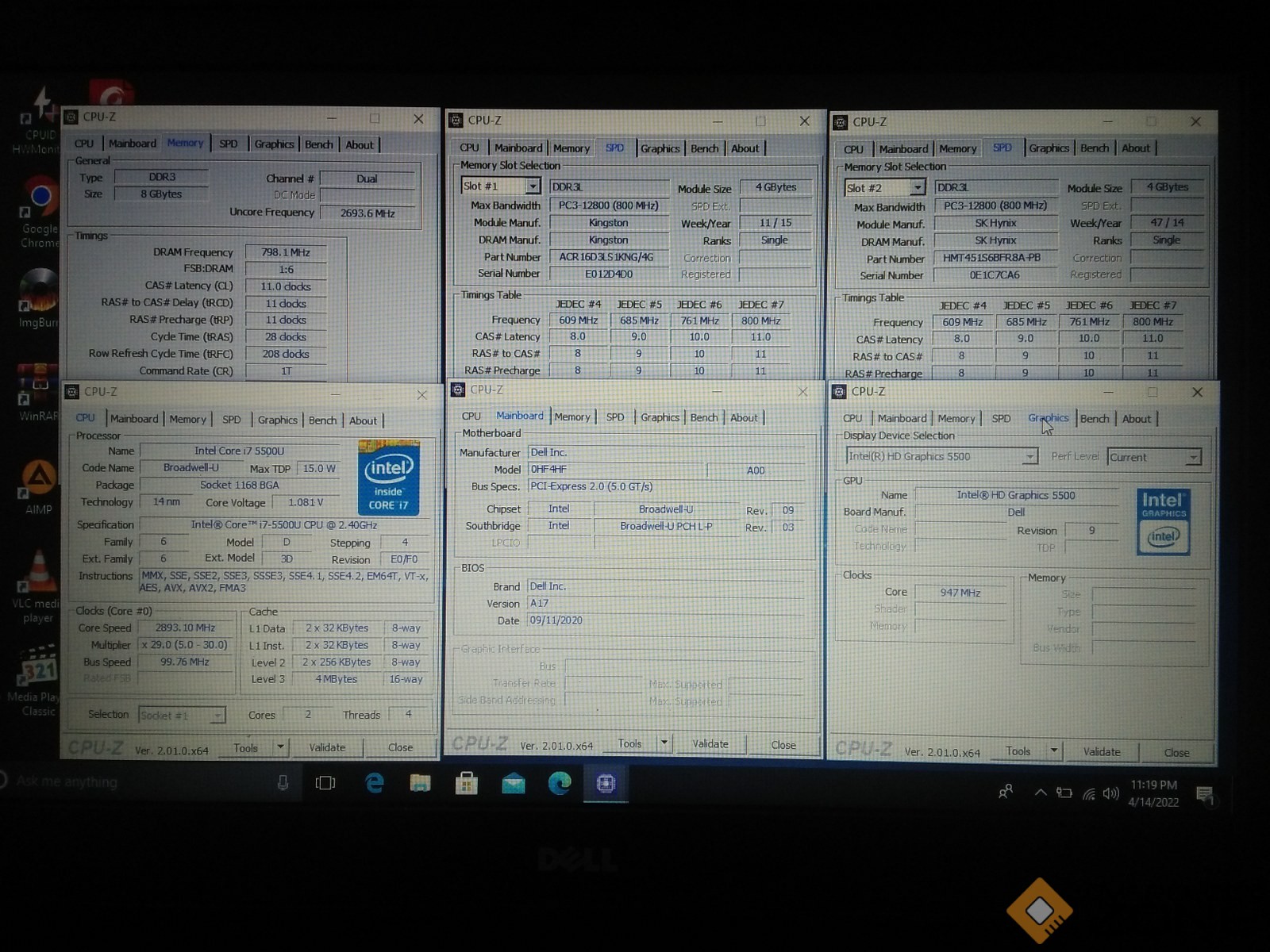Open the People icon in the system tray

(x=1006, y=792)
